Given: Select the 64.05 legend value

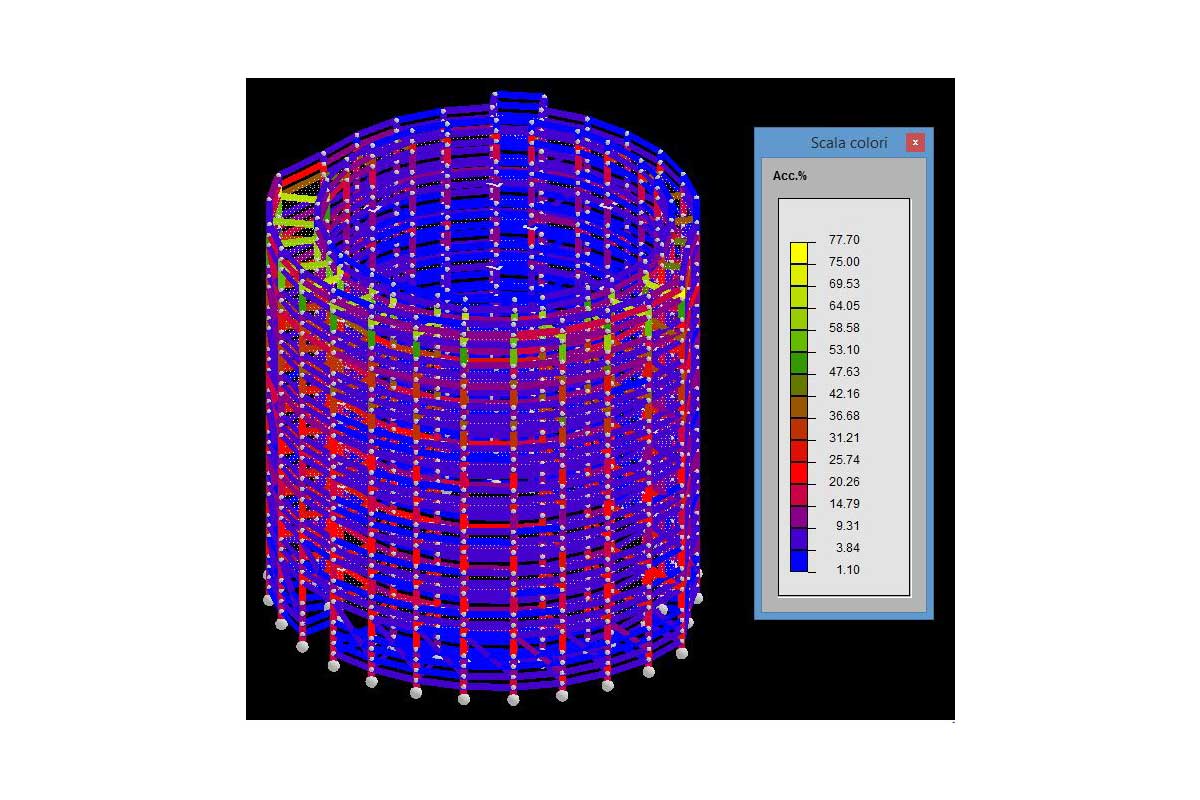Looking at the screenshot, I should coord(844,306).
